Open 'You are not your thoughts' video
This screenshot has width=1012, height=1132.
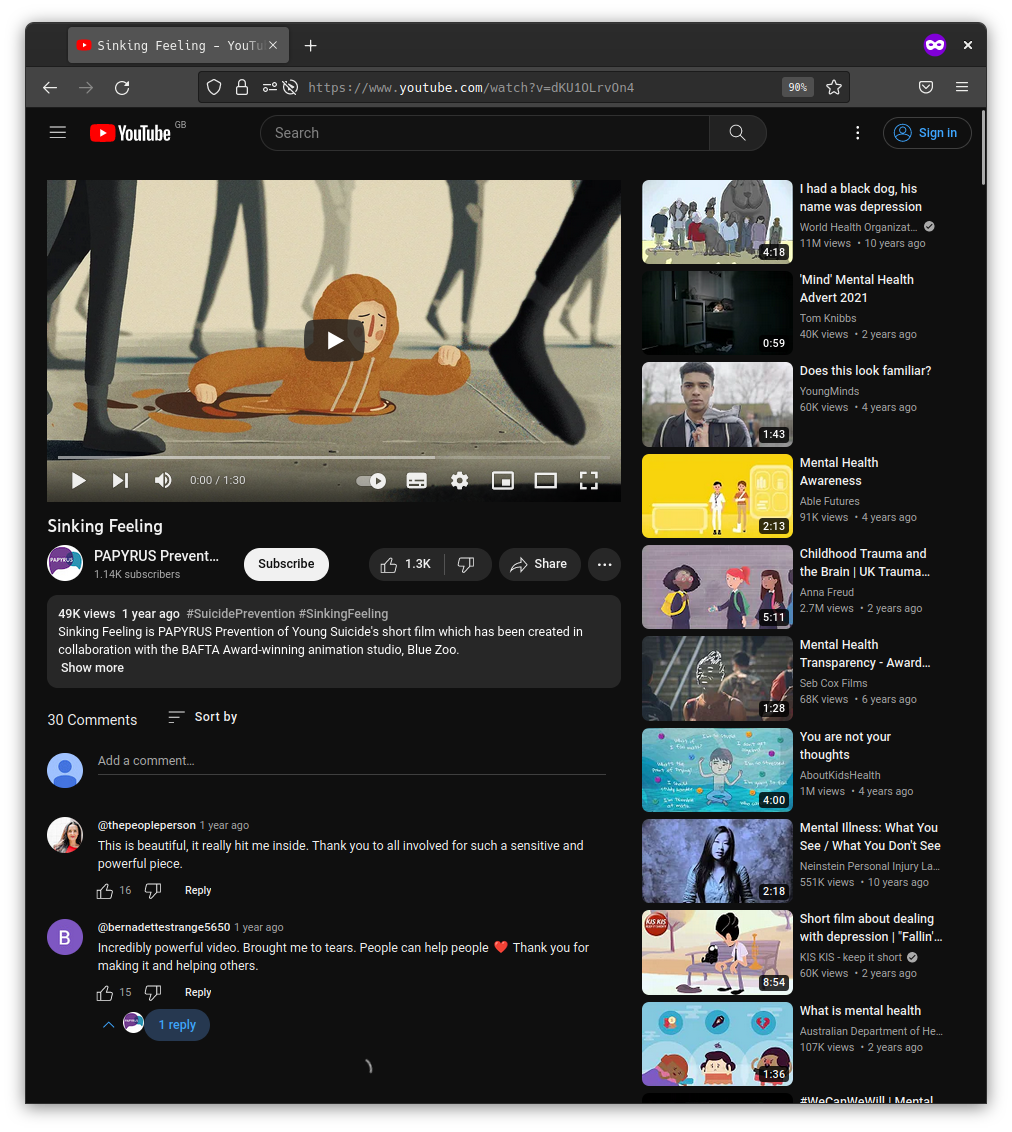[845, 746]
